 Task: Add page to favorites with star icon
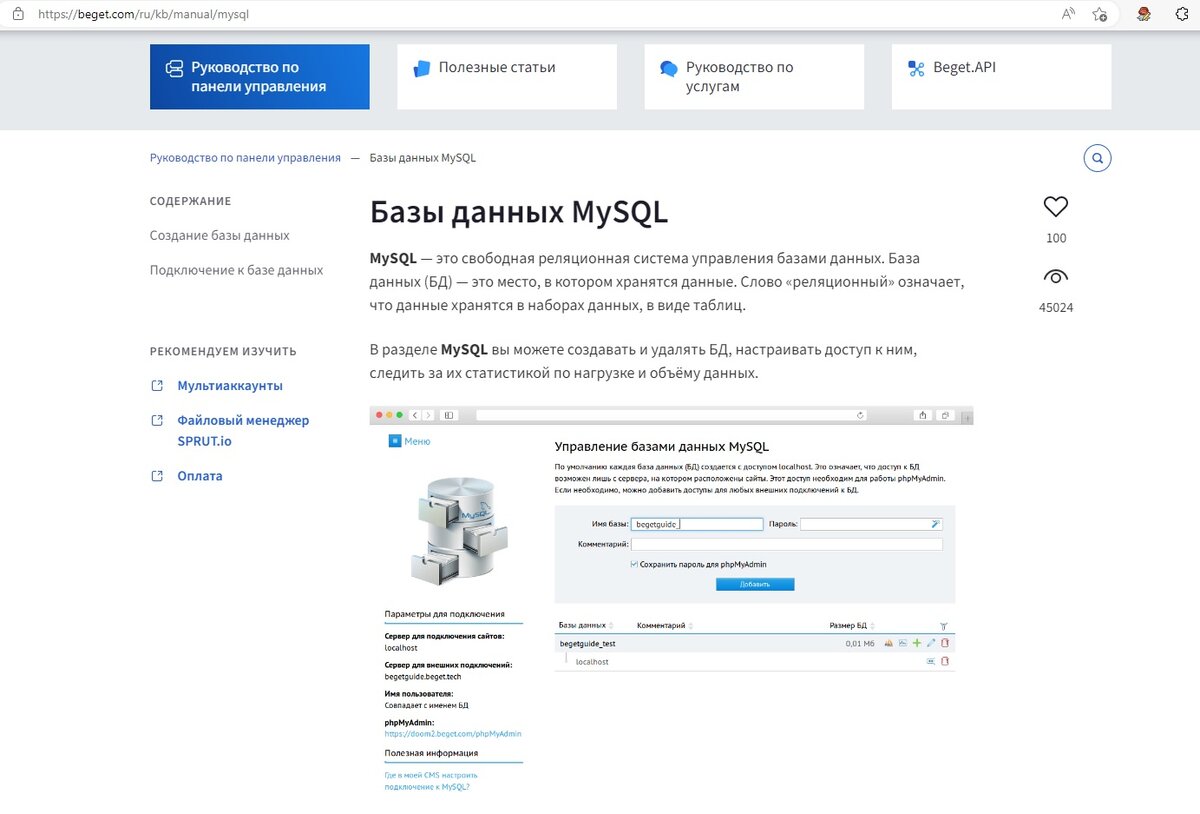click(x=1100, y=14)
